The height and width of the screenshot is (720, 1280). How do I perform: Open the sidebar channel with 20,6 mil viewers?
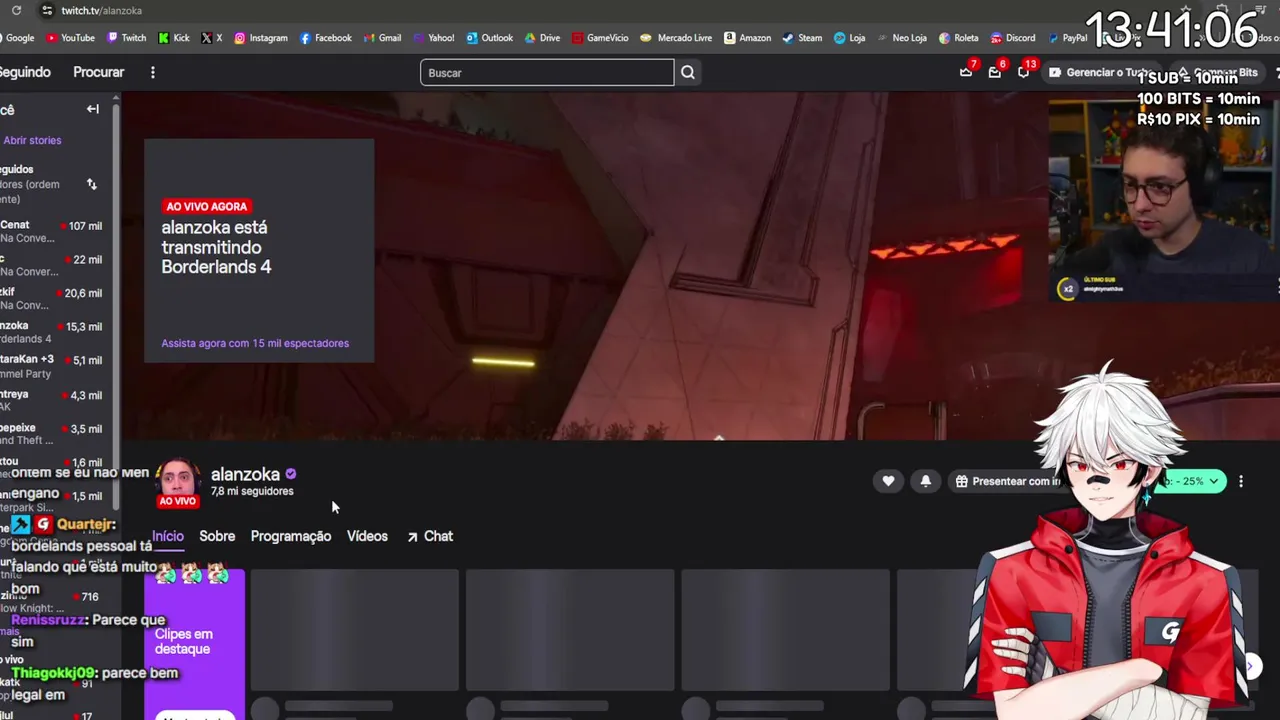(x=52, y=299)
